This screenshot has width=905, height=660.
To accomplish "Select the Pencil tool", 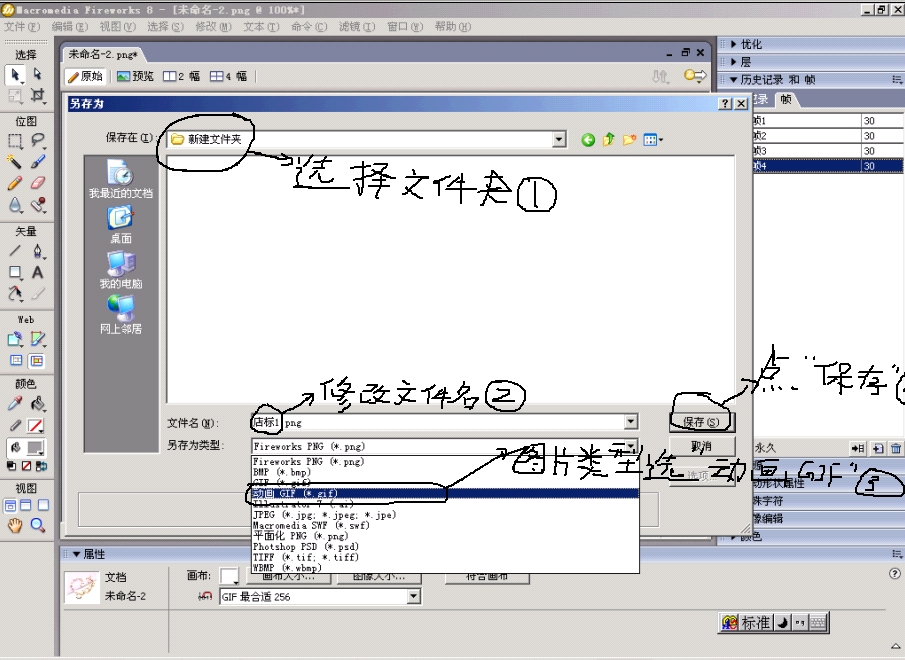I will [15, 183].
